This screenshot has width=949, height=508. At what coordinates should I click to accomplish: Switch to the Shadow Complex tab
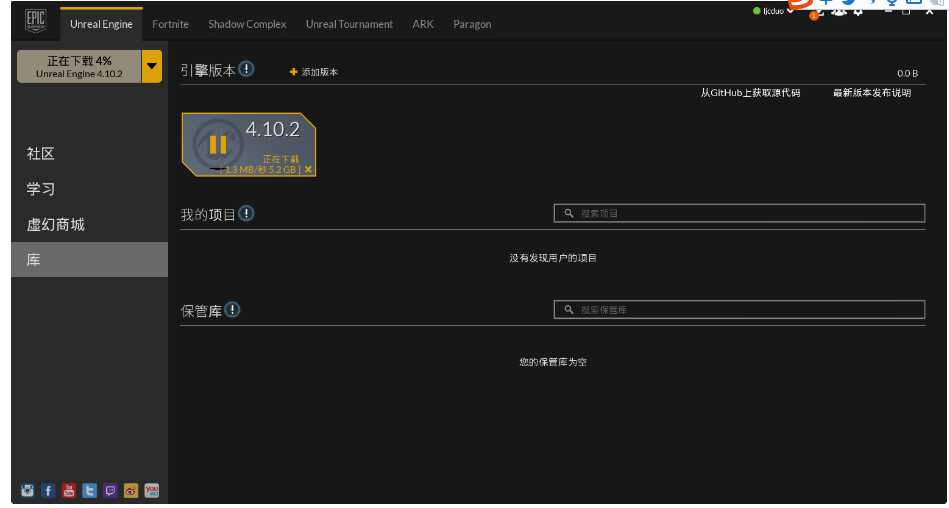[247, 24]
